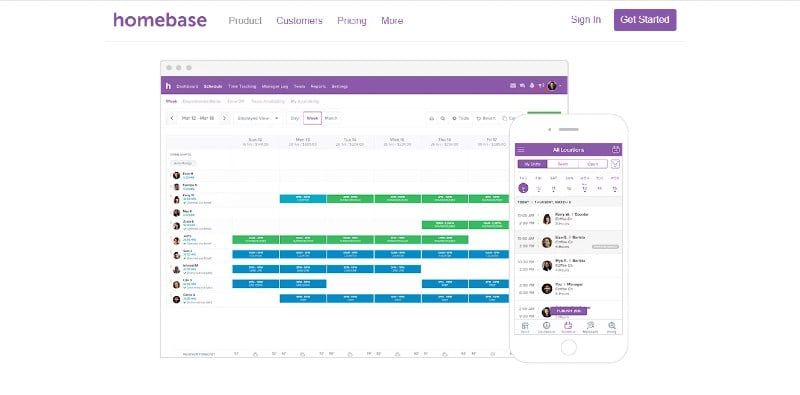Image resolution: width=800 pixels, height=395 pixels.
Task: Switch to the My Availability sub-tab
Action: click(x=305, y=101)
